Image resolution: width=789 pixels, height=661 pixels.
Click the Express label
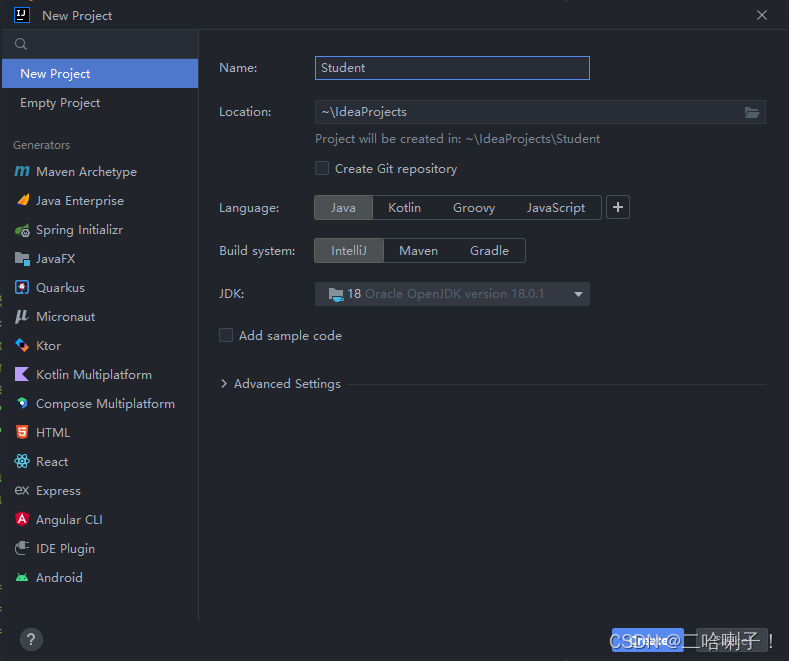[58, 490]
